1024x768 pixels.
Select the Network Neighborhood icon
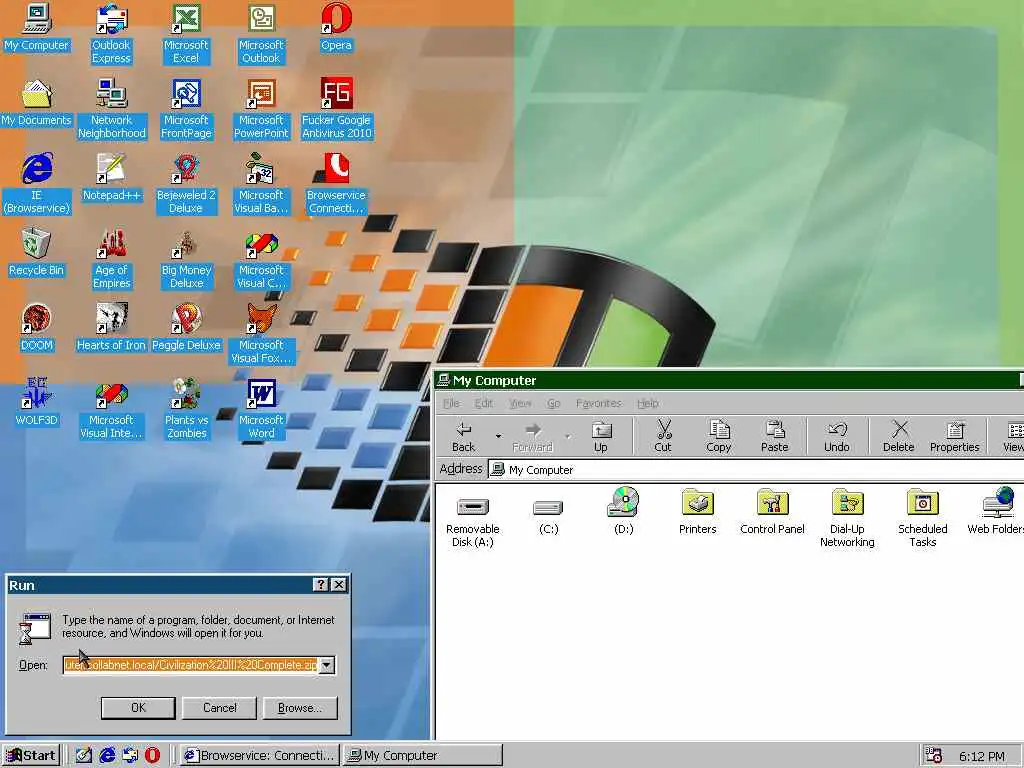pyautogui.click(x=111, y=109)
